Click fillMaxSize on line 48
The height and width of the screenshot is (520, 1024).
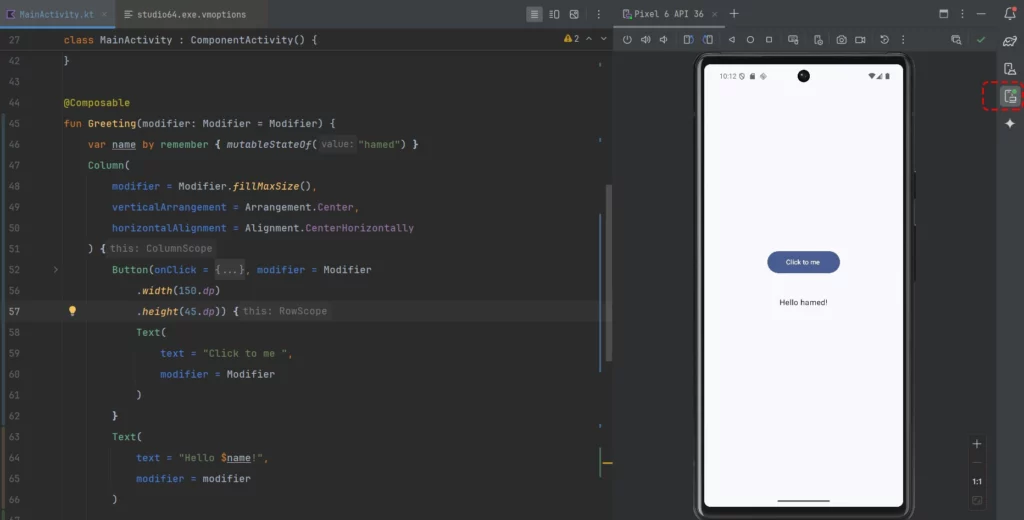tap(266, 186)
